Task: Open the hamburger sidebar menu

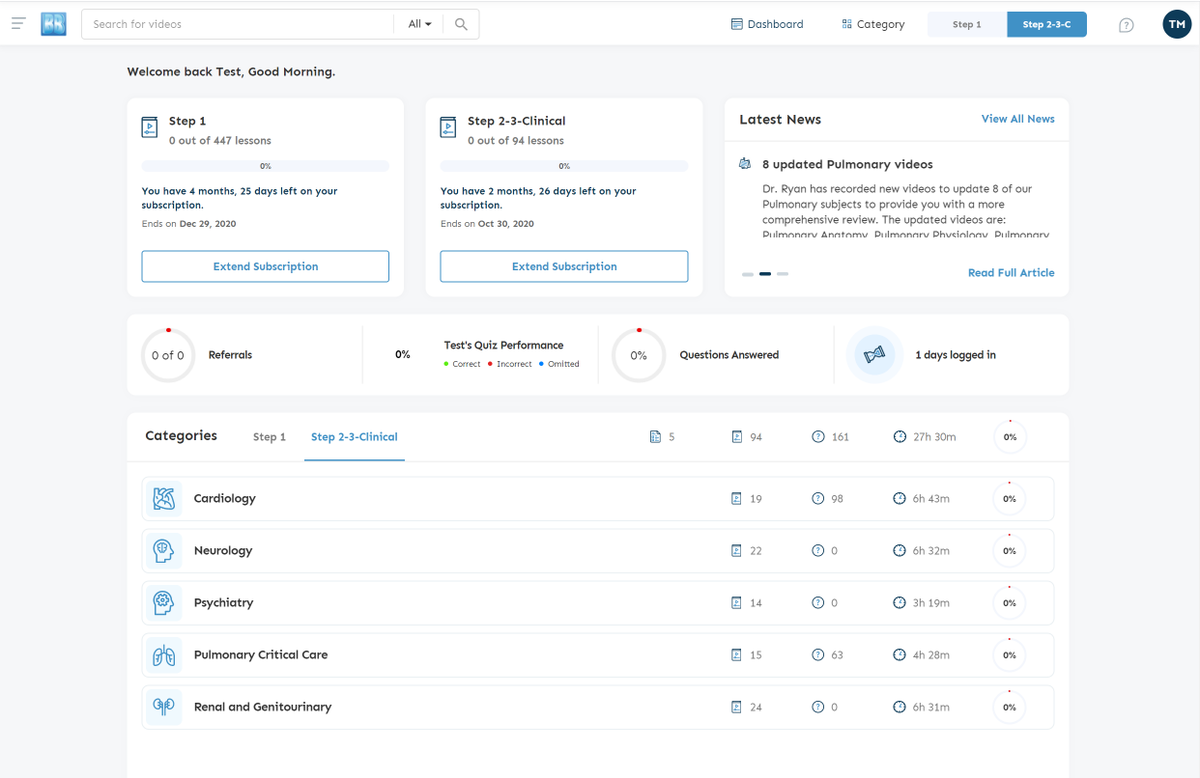Action: pos(18,23)
